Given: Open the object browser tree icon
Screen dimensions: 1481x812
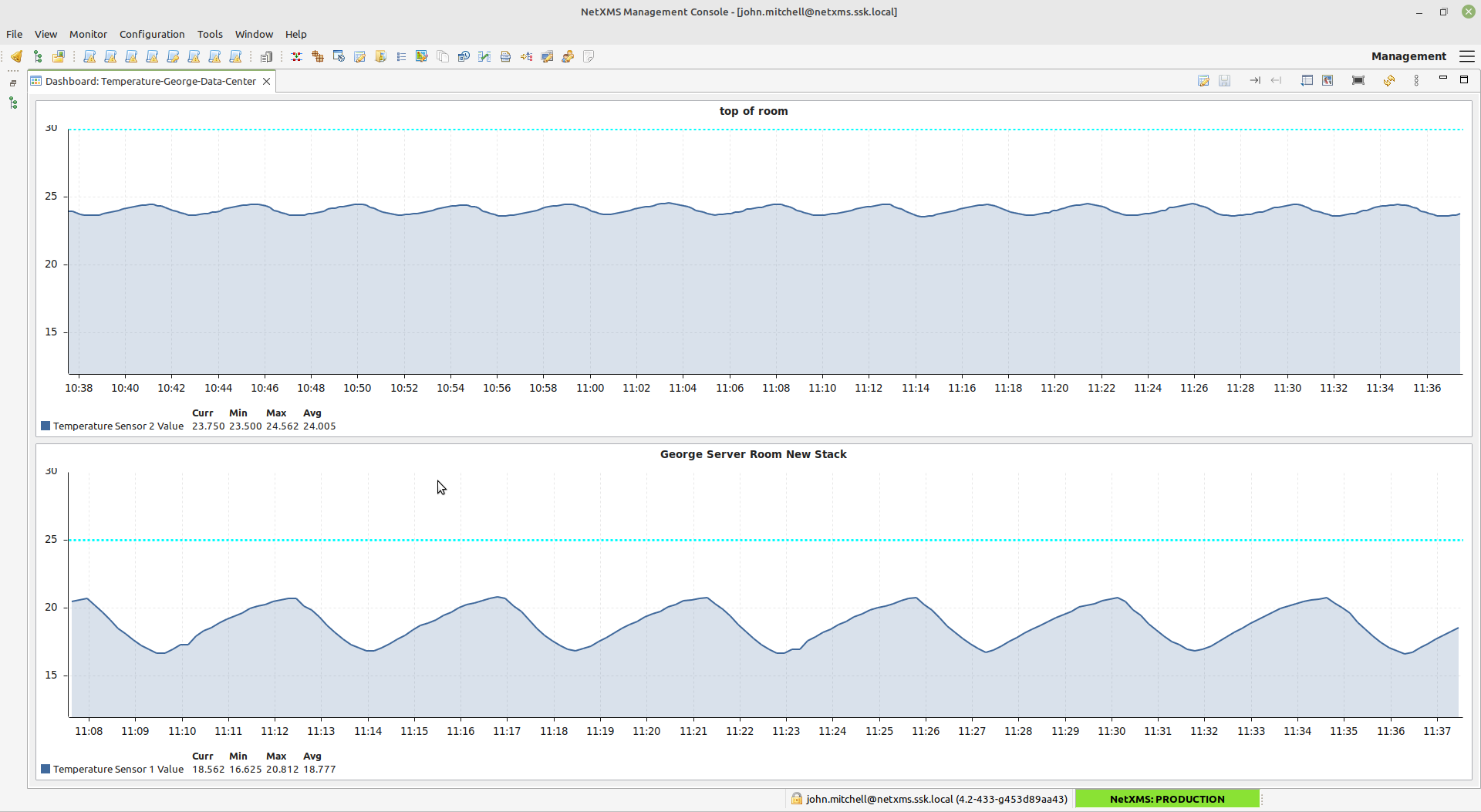Looking at the screenshot, I should (x=37, y=56).
